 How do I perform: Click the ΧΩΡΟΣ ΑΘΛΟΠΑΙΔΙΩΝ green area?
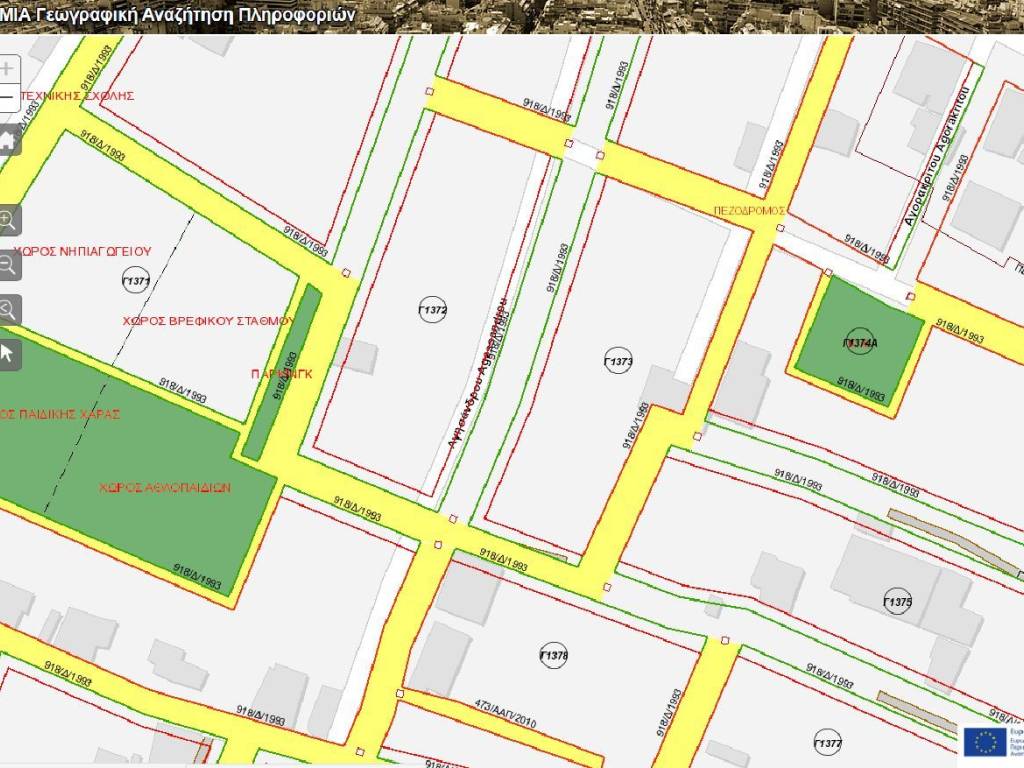(x=165, y=488)
